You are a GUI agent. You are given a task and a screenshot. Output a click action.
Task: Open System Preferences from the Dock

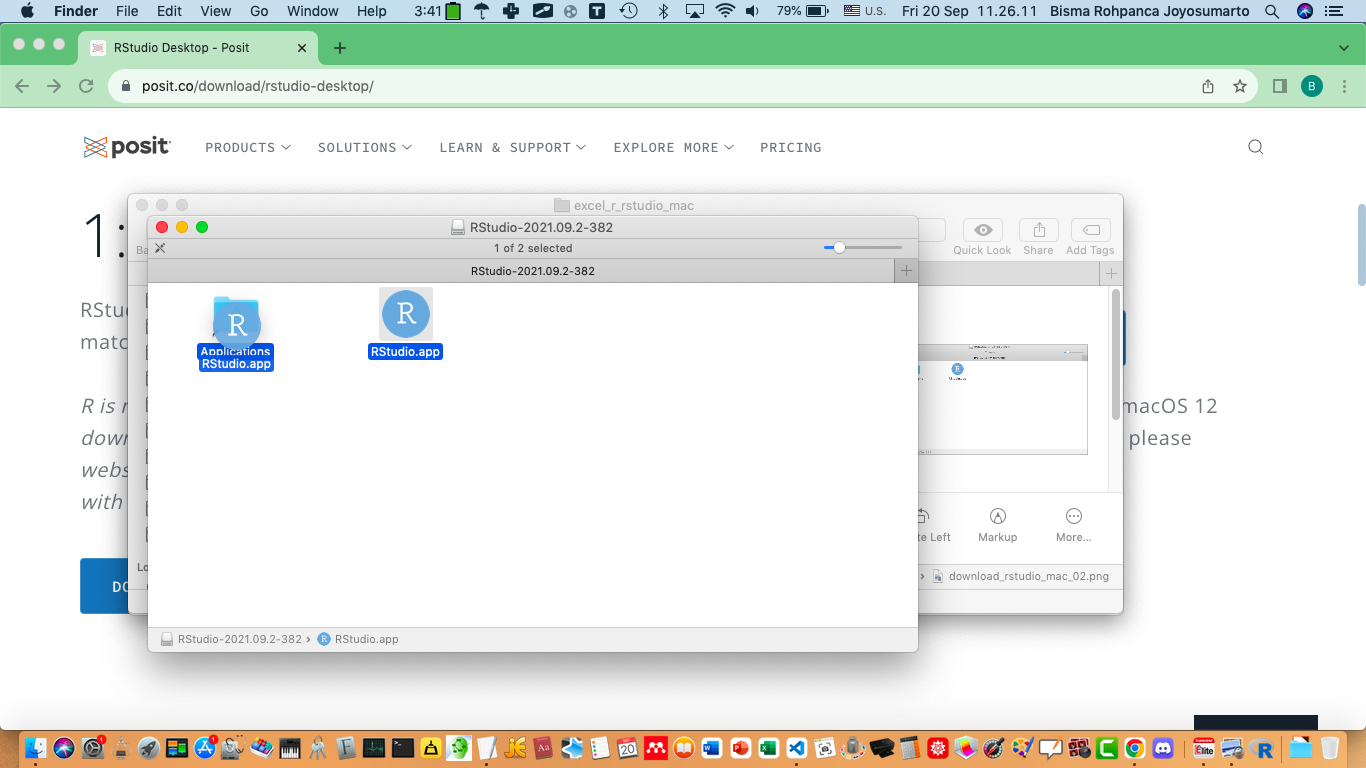click(93, 747)
